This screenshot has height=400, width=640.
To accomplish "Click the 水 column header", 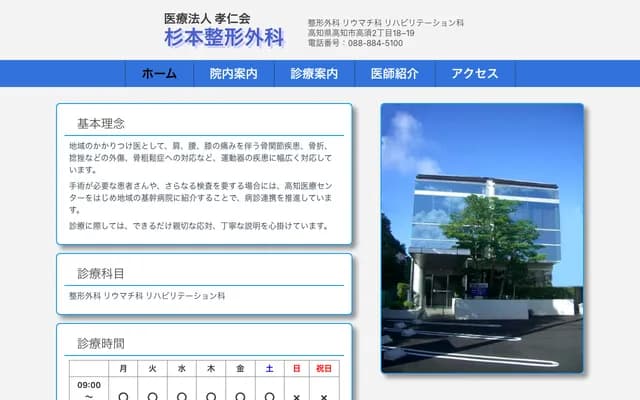I will click(182, 369).
